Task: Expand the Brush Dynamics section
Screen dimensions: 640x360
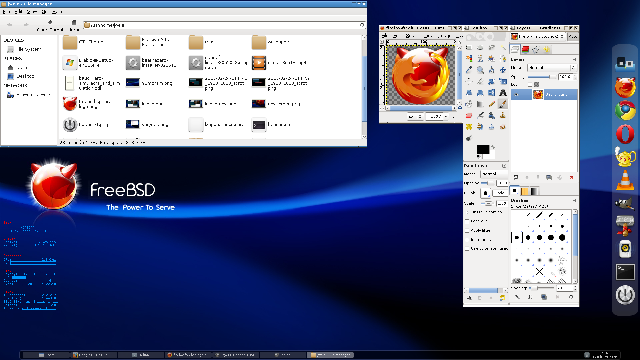Action: tap(467, 212)
